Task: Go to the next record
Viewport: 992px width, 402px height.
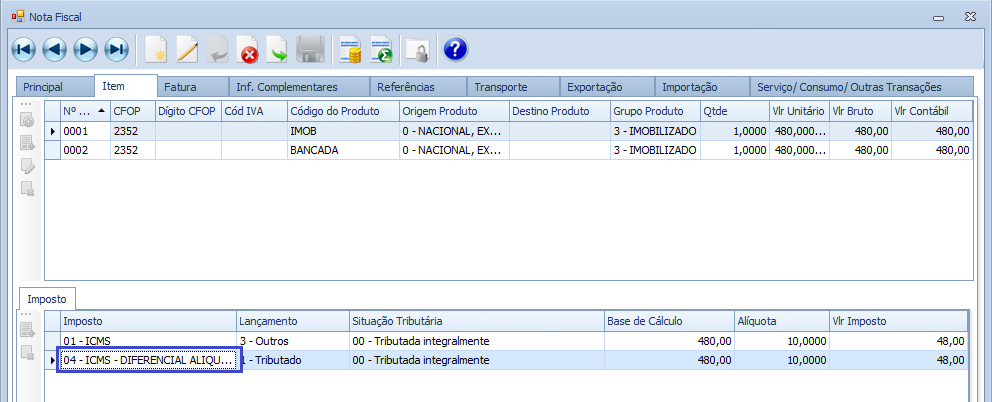Action: 86,49
